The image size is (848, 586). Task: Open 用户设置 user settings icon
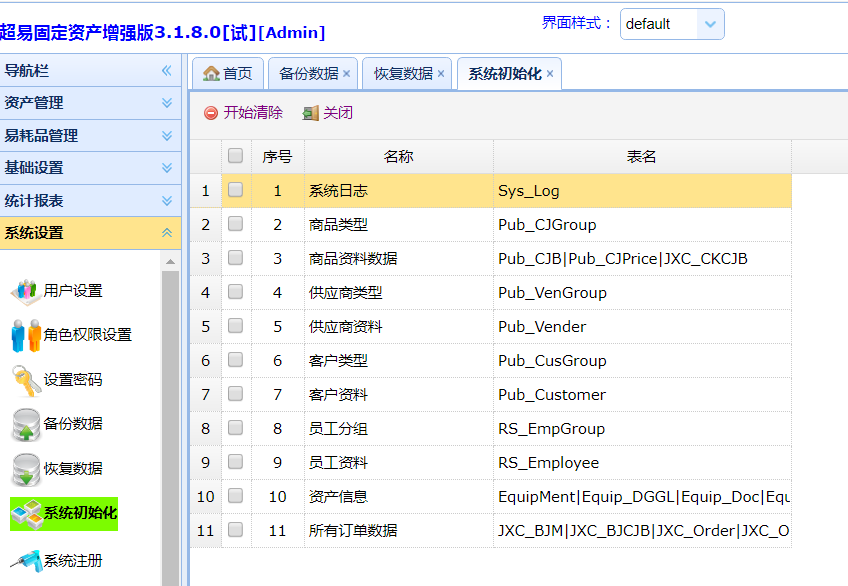pos(26,291)
